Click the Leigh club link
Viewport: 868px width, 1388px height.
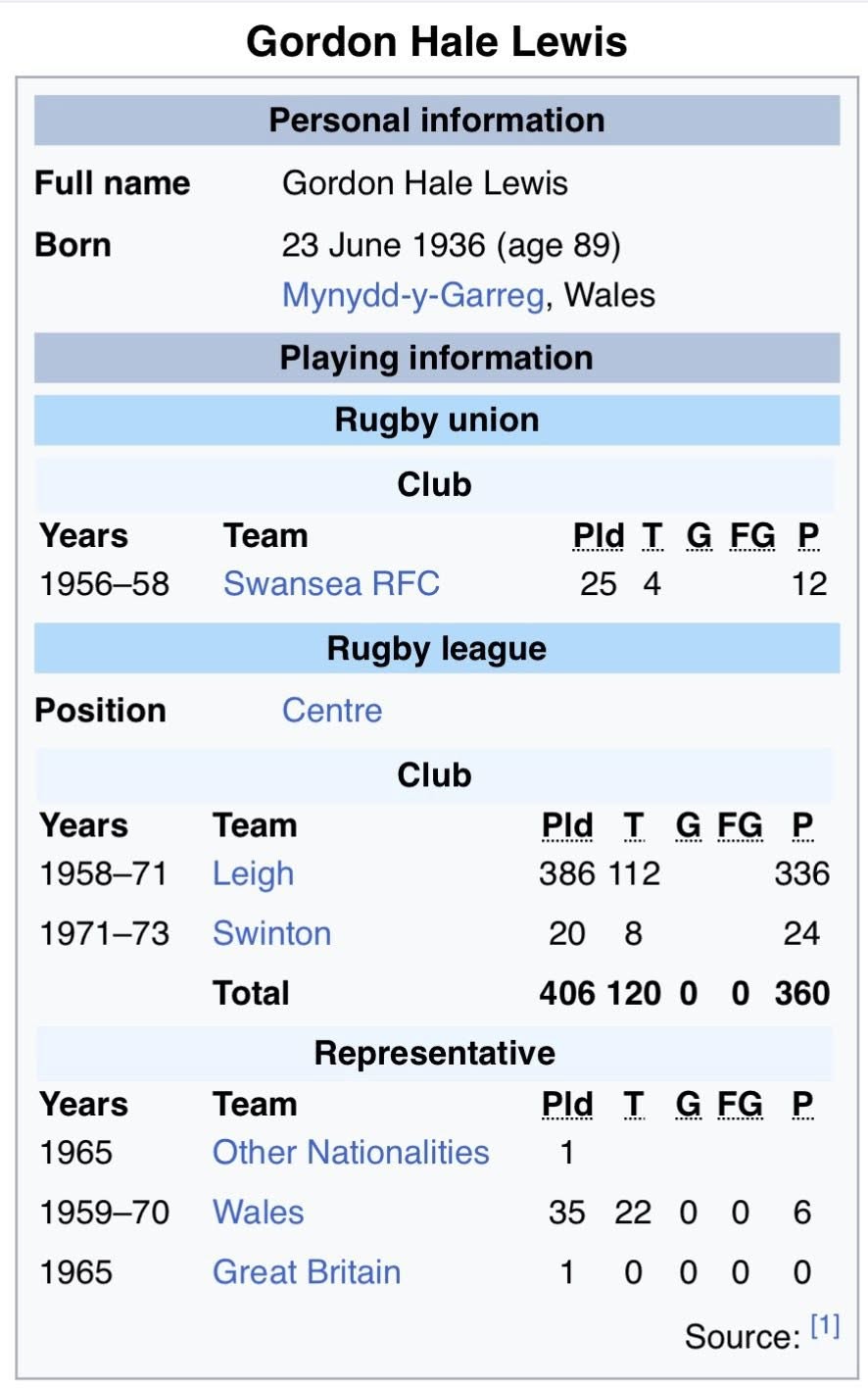(x=253, y=874)
